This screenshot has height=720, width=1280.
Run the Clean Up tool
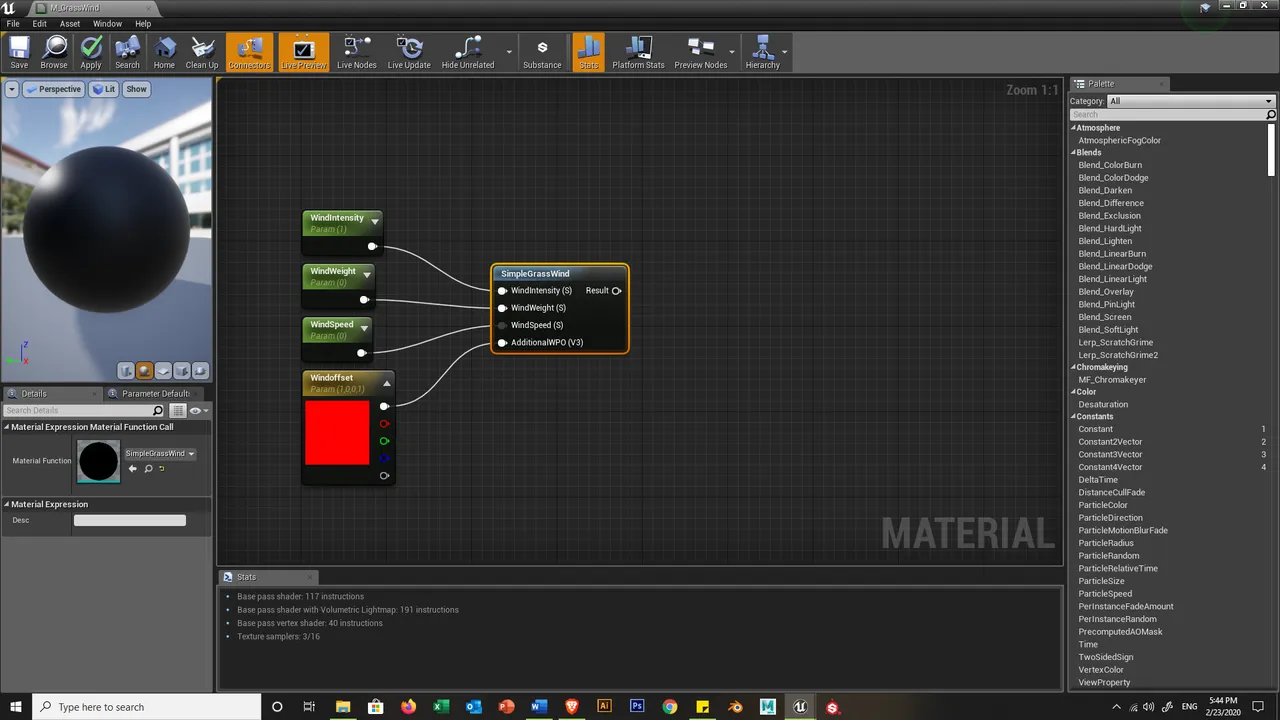202,53
